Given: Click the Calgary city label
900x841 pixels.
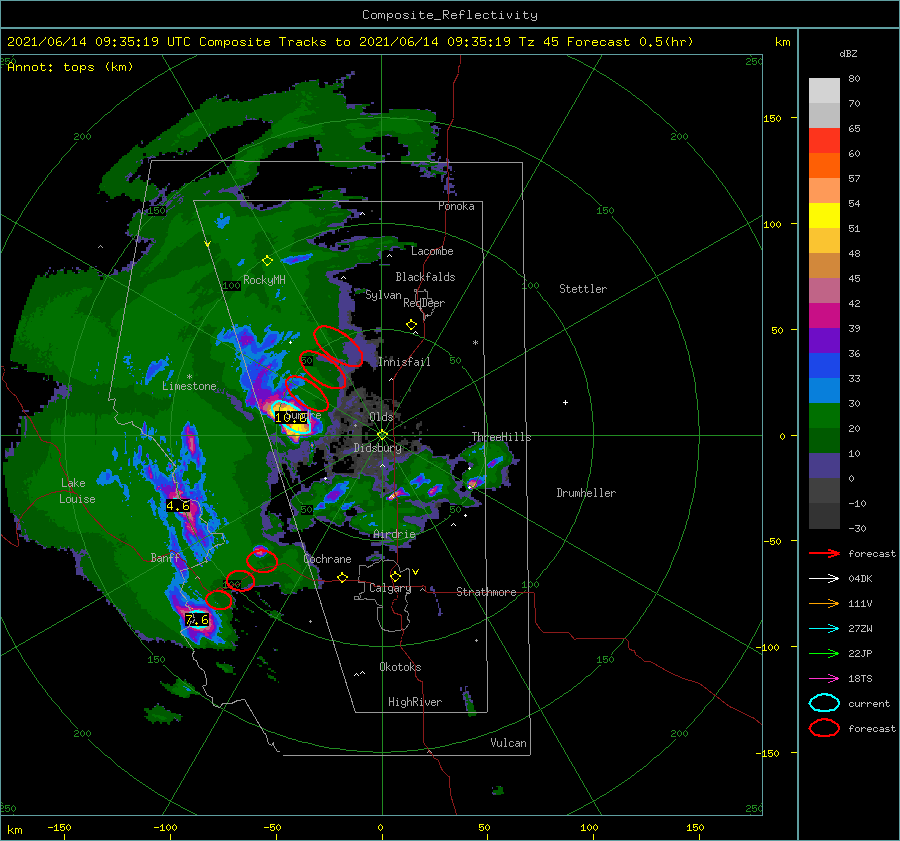Looking at the screenshot, I should (390, 588).
